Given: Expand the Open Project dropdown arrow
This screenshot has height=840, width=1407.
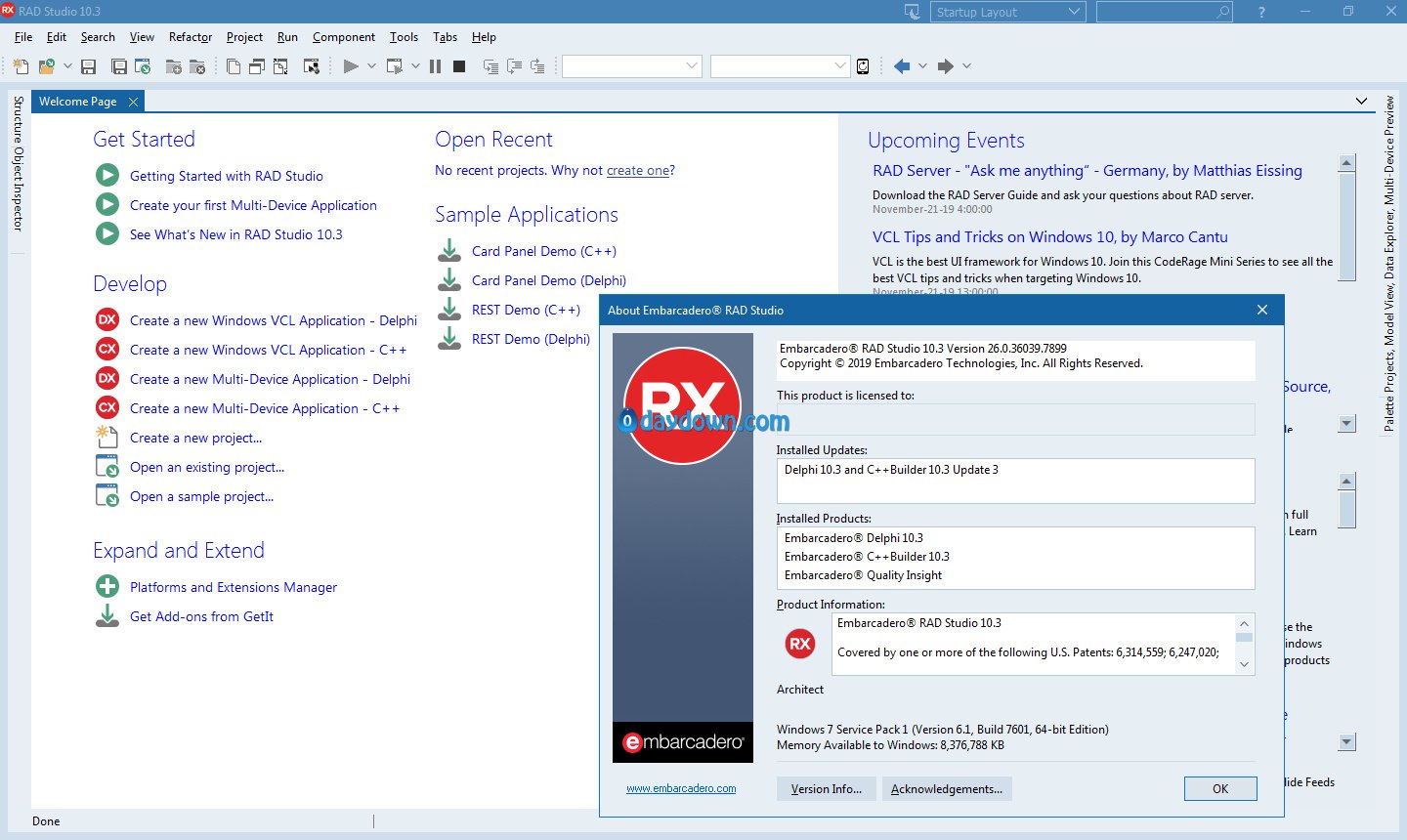Looking at the screenshot, I should pos(67,66).
